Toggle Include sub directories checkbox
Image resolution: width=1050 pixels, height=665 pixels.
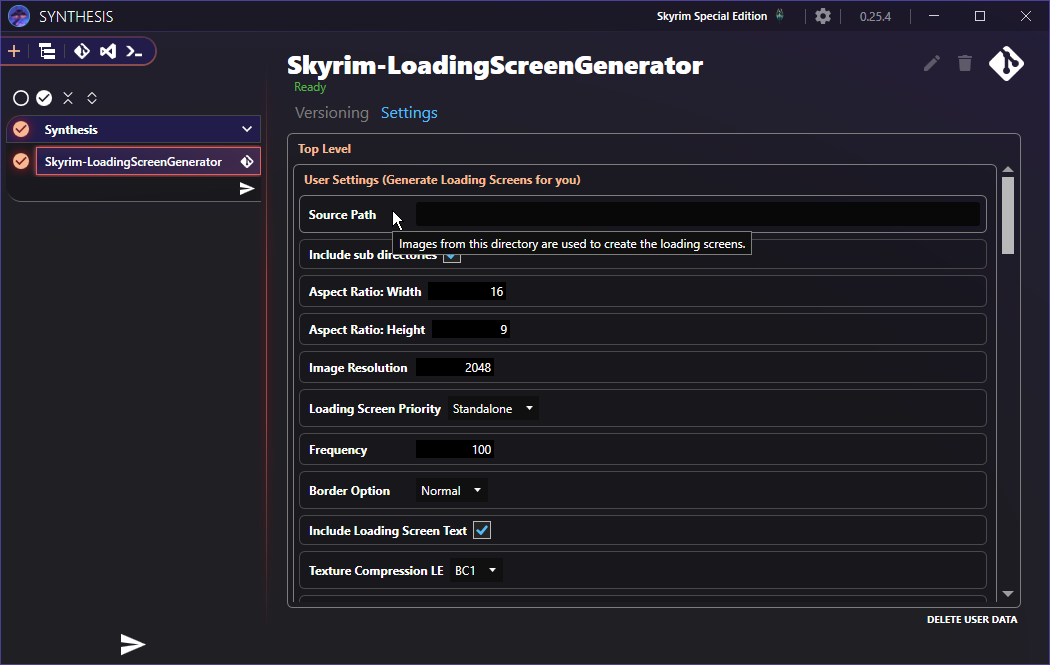coord(452,255)
